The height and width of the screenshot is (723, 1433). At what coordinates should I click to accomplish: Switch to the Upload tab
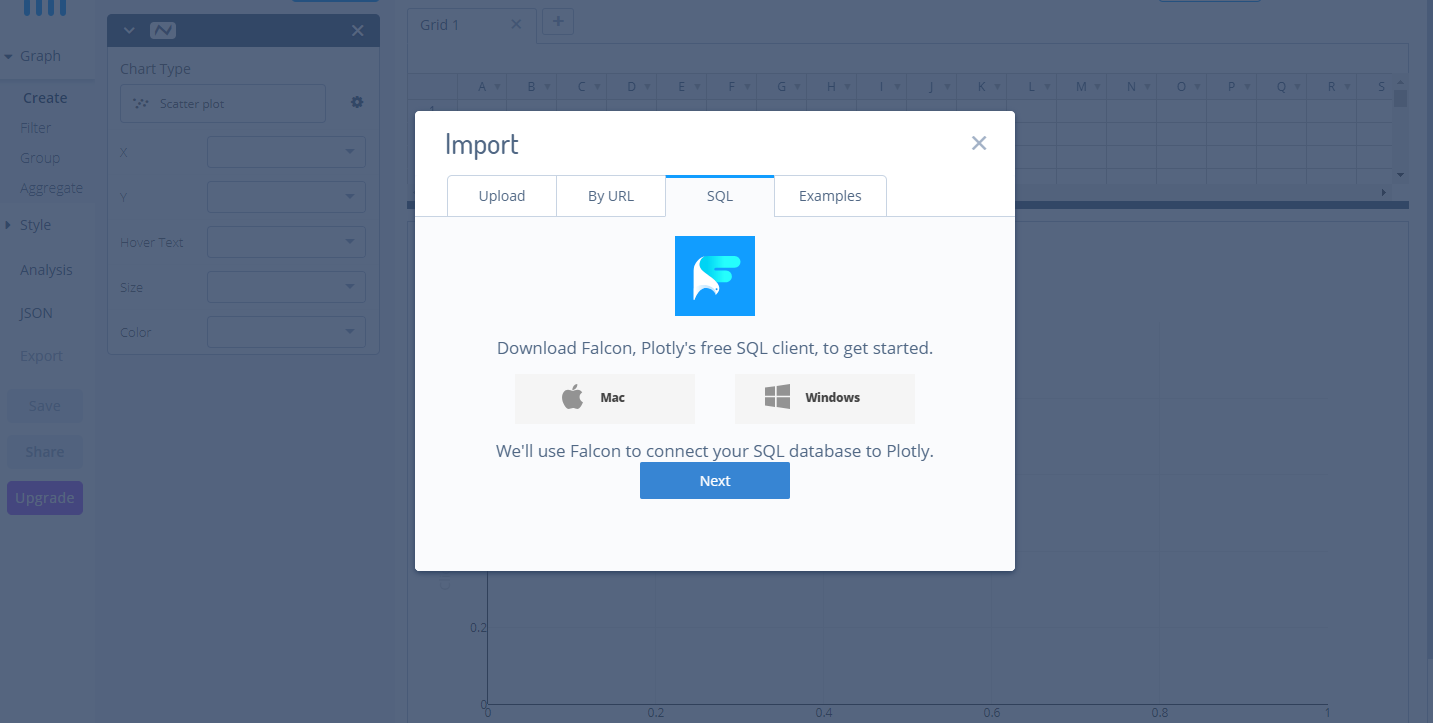pos(502,196)
